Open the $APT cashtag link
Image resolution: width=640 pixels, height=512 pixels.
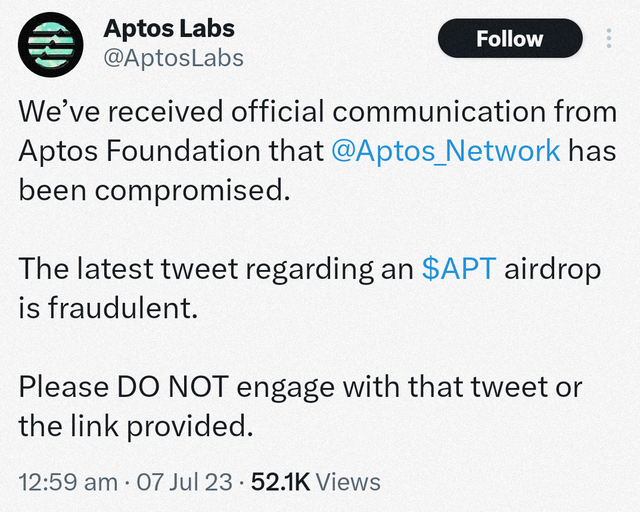tap(459, 269)
